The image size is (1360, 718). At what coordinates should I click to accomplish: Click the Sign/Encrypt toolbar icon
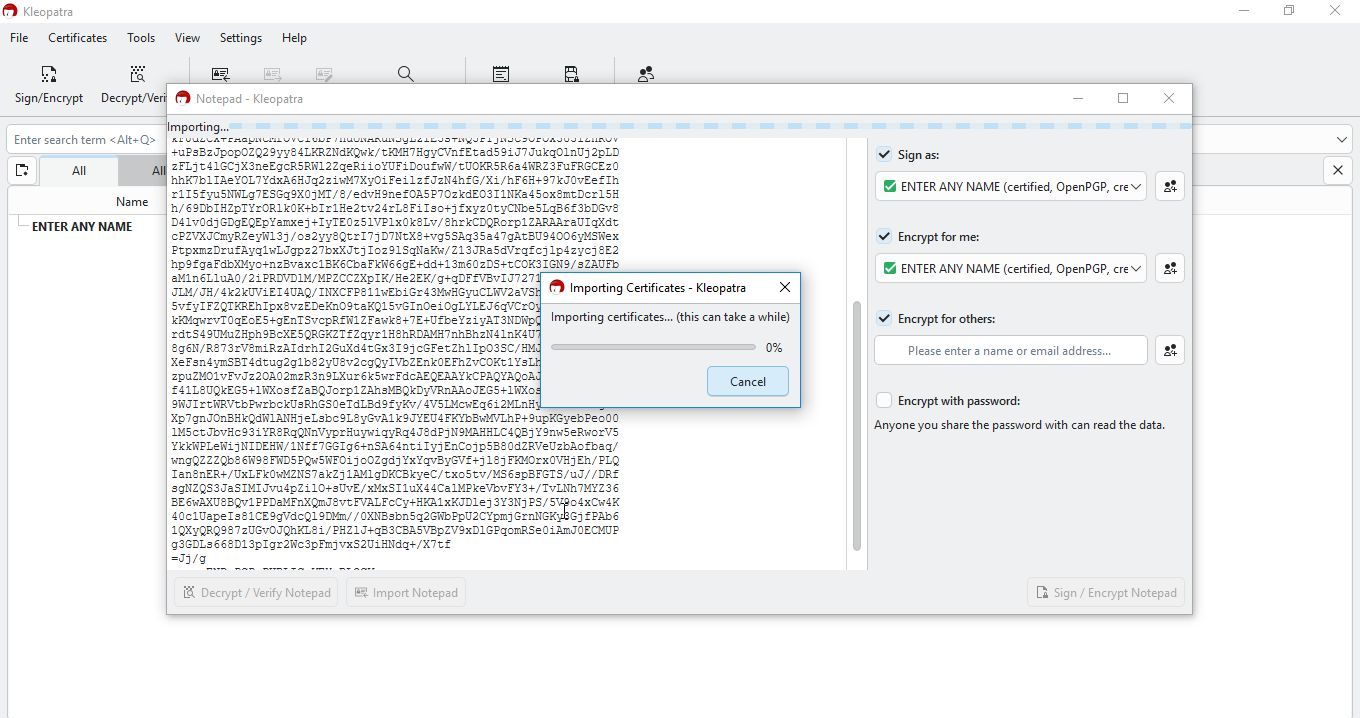(48, 74)
